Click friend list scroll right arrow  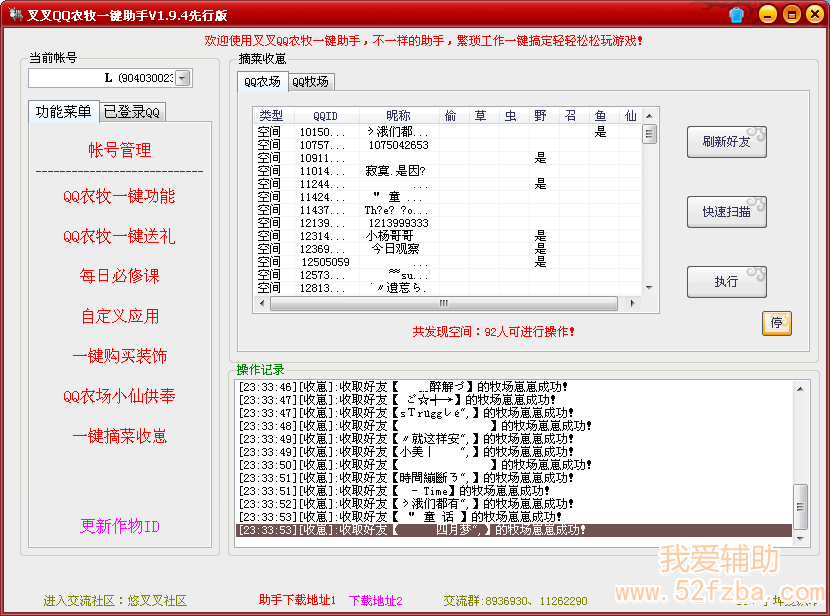tap(632, 303)
